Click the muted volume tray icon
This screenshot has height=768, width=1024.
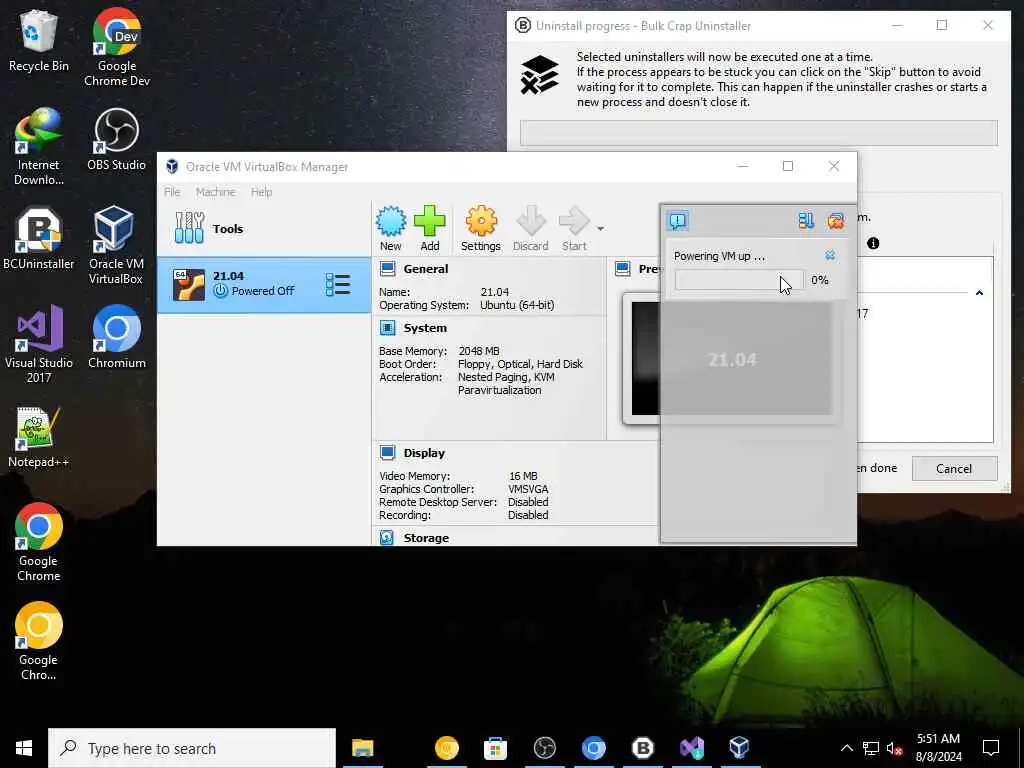click(895, 749)
